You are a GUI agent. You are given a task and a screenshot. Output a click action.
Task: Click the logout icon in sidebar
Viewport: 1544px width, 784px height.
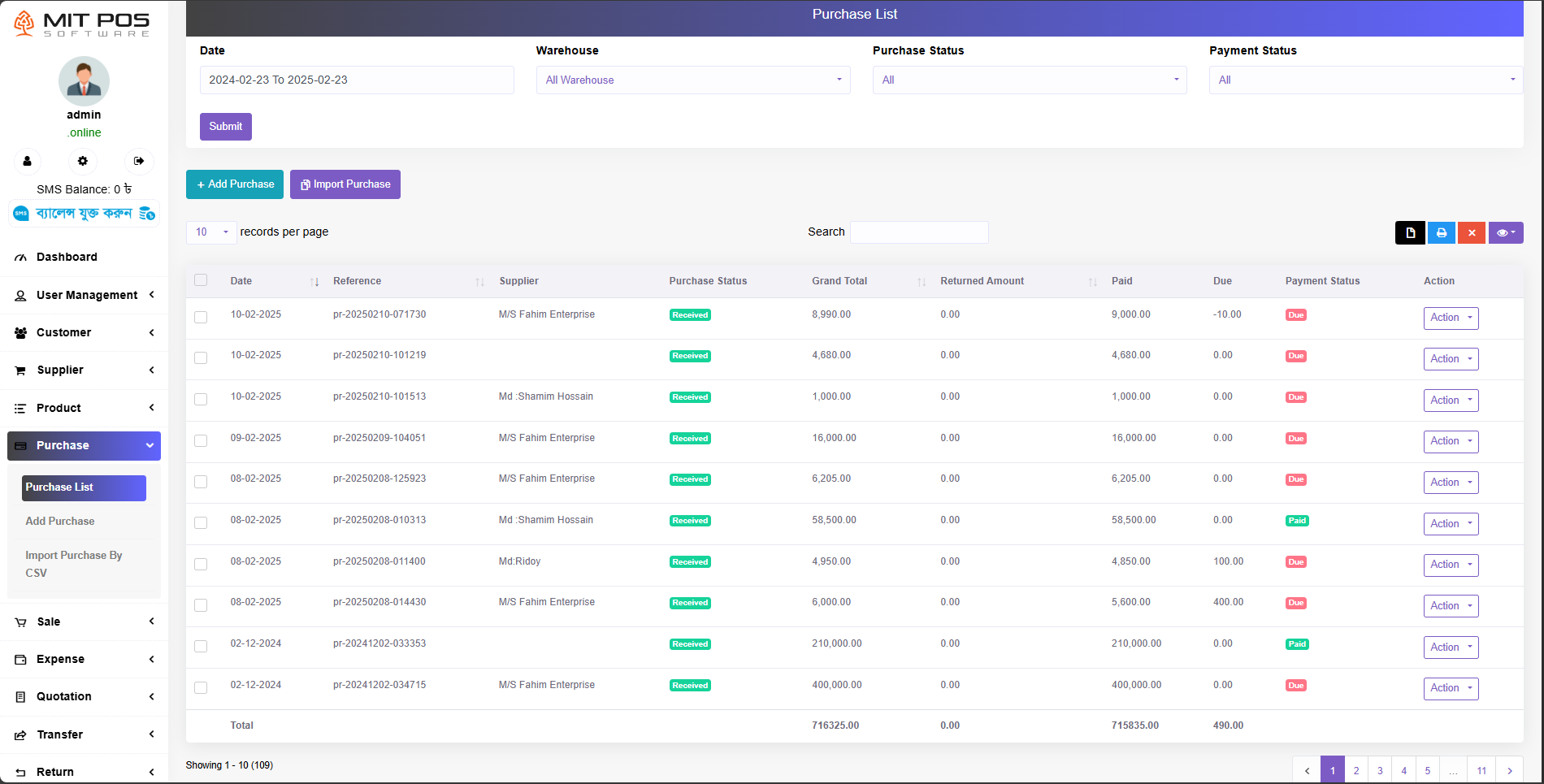click(139, 161)
